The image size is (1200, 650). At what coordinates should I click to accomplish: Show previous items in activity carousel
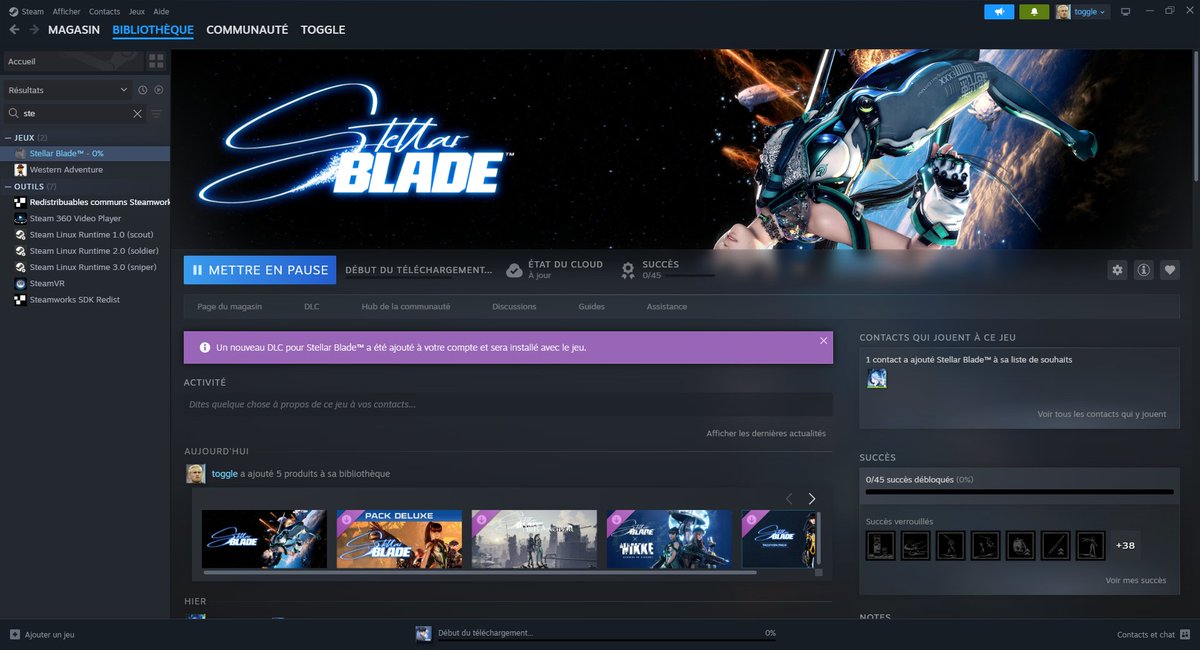click(x=788, y=498)
